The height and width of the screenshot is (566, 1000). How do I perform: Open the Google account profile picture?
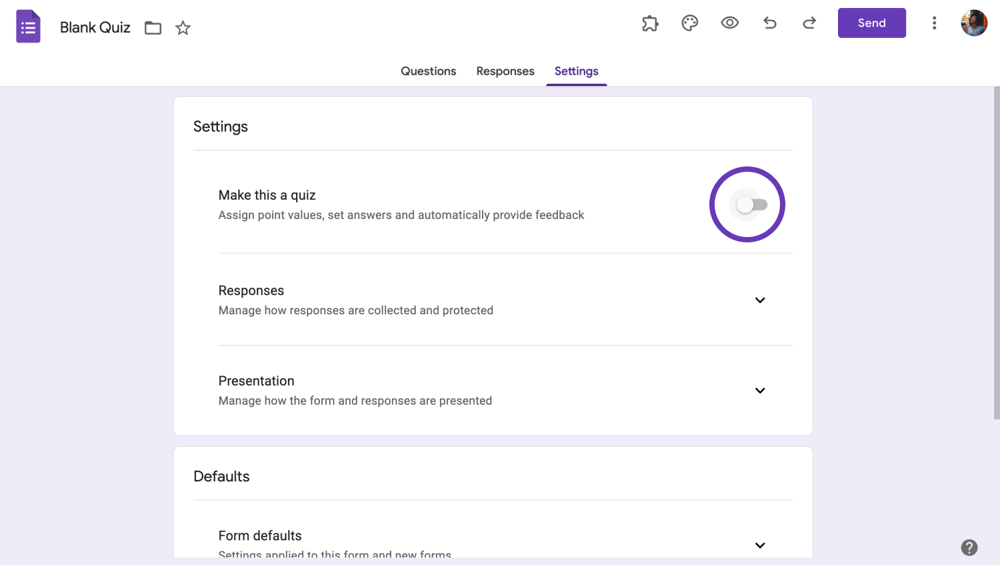pos(974,23)
